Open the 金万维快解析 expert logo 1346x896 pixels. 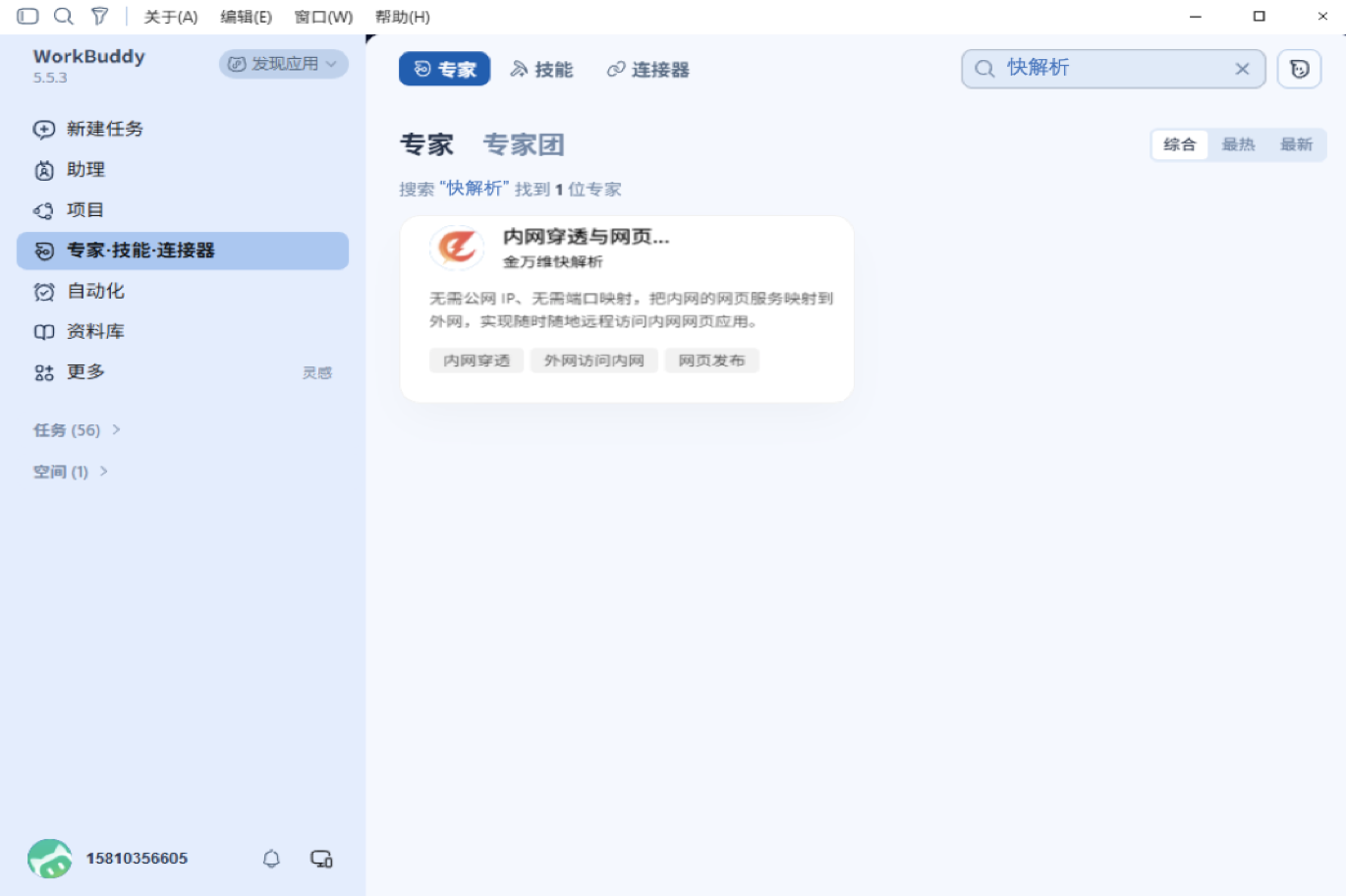[457, 247]
